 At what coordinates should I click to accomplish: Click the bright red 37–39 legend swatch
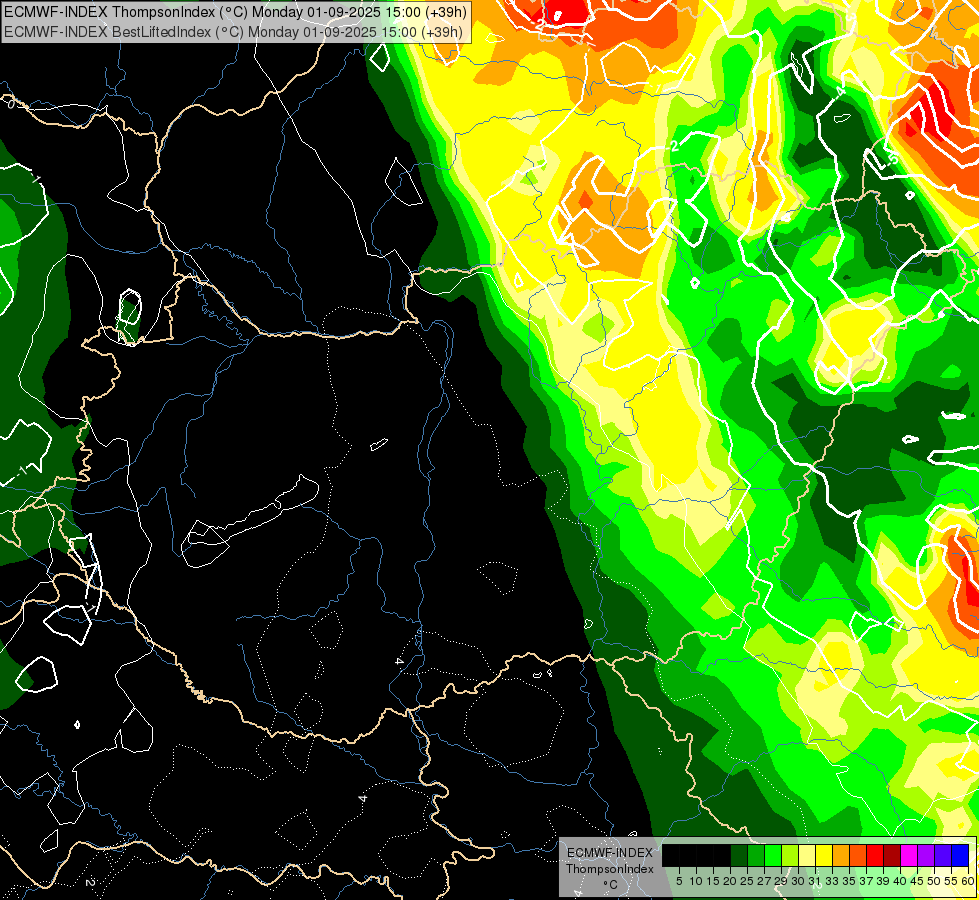[x=875, y=856]
